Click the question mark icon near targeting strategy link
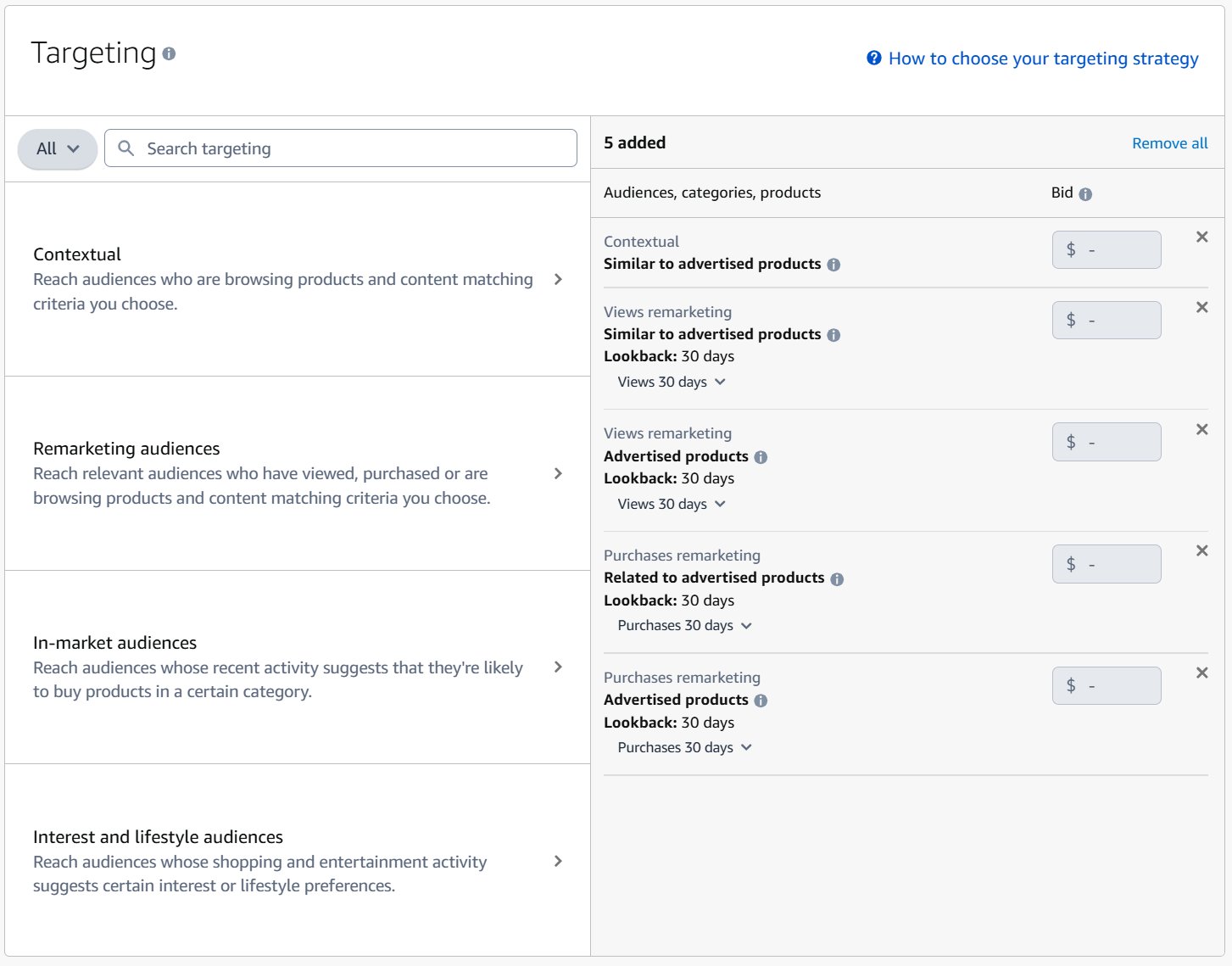This screenshot has width=1232, height=966. pos(872,58)
